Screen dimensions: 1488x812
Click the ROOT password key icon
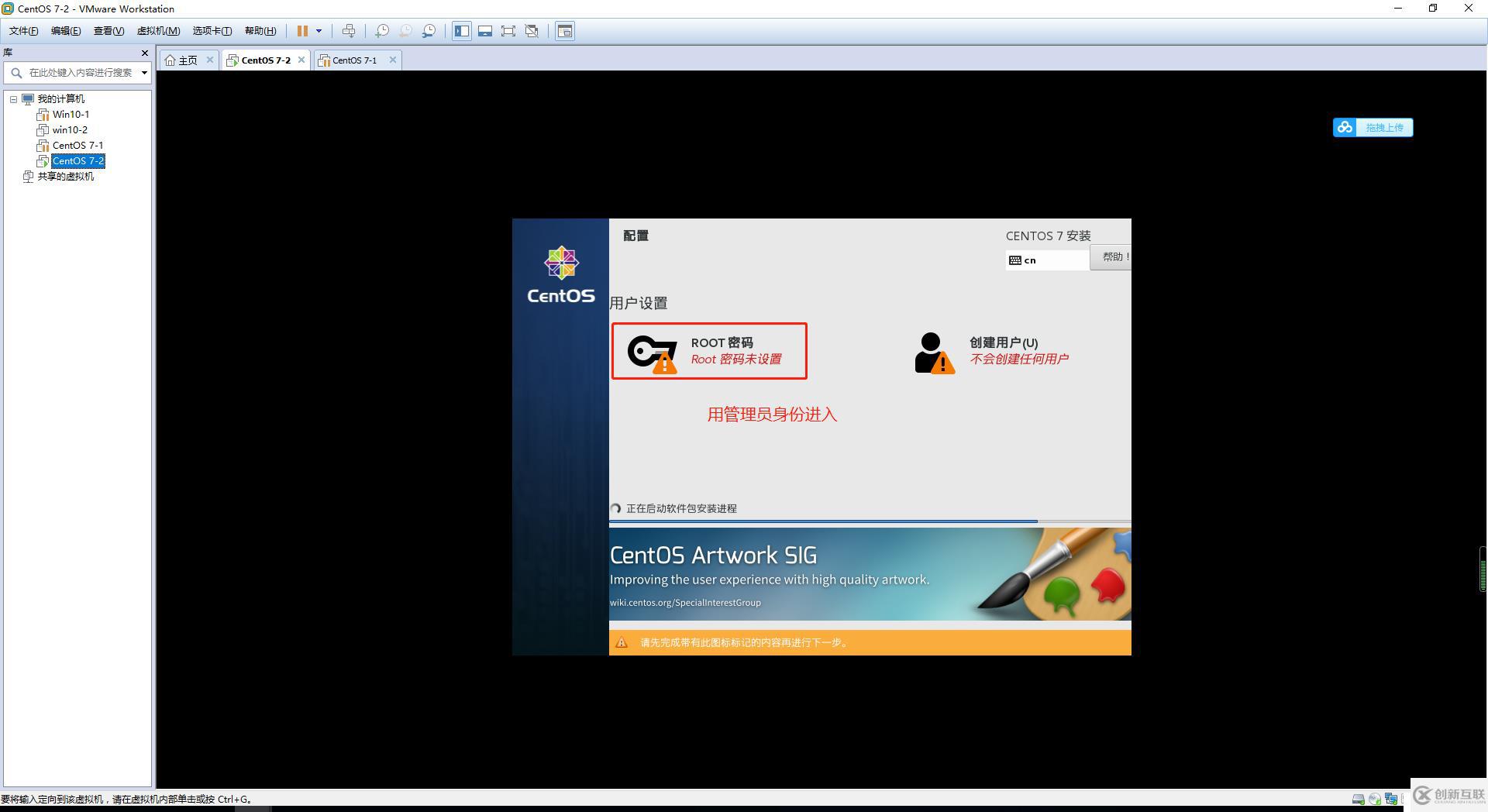[x=652, y=354]
